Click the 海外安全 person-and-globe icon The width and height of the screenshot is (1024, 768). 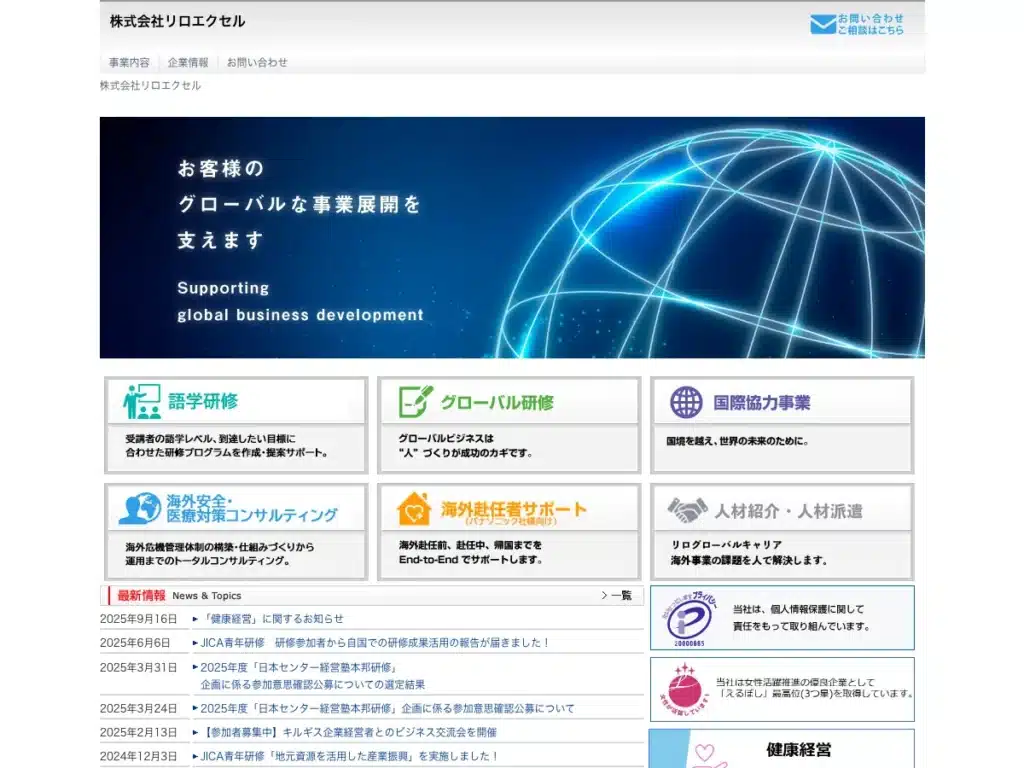[140, 508]
